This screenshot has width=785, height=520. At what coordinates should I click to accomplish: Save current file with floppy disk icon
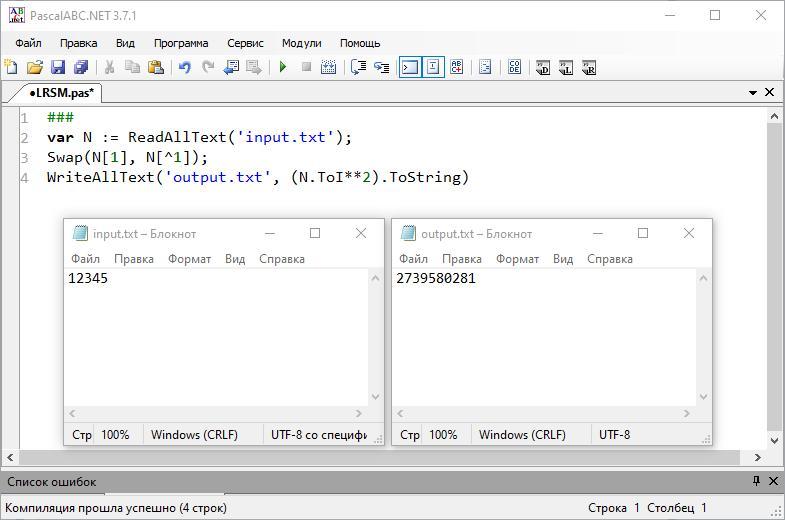[x=58, y=67]
